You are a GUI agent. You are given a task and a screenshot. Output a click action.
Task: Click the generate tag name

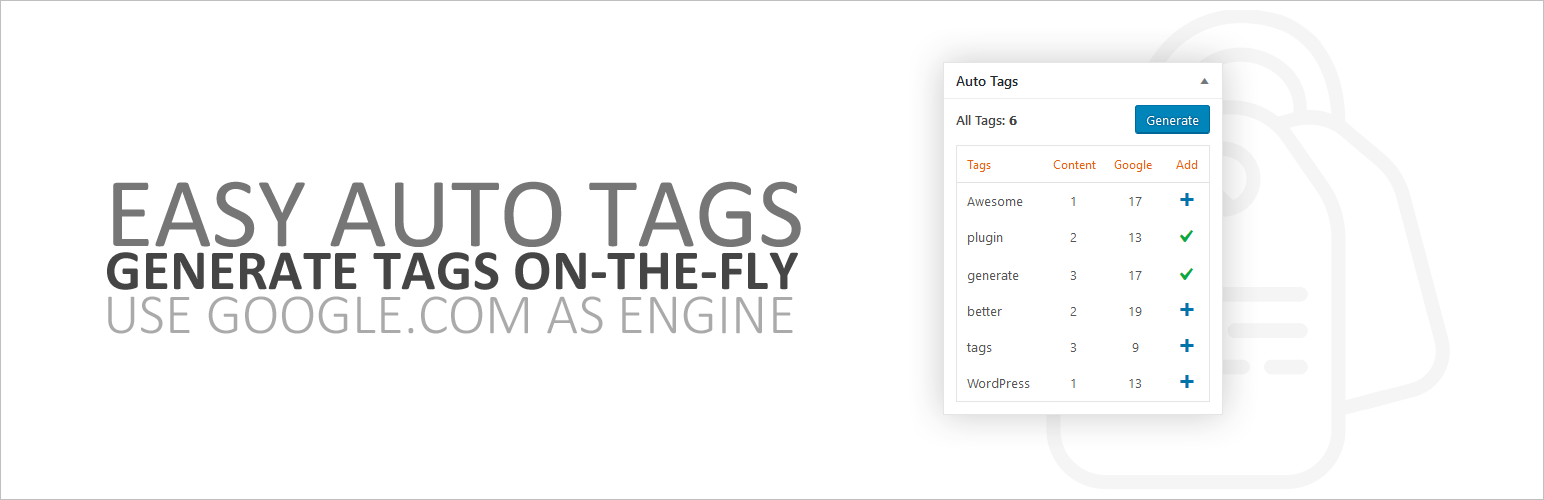[x=993, y=275]
